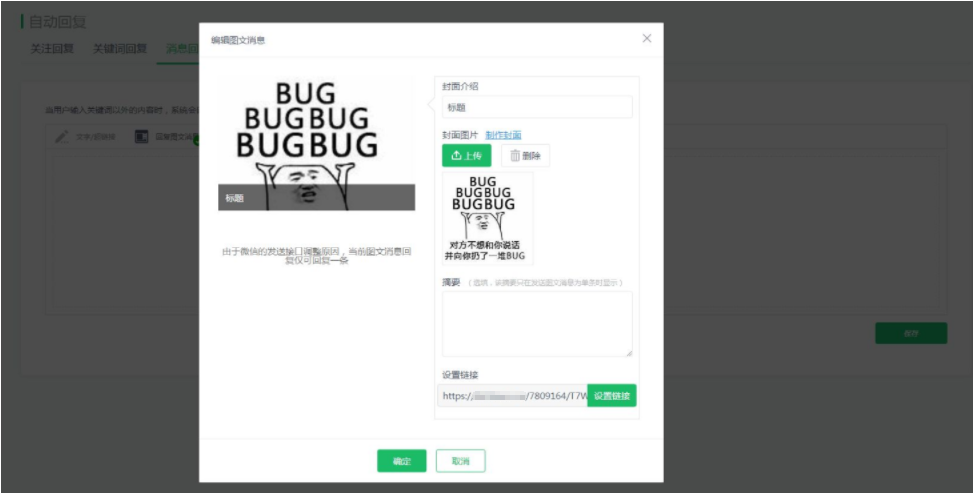The width and height of the screenshot is (973, 494).
Task: Click the 删除 button with trash icon
Action: (x=526, y=156)
